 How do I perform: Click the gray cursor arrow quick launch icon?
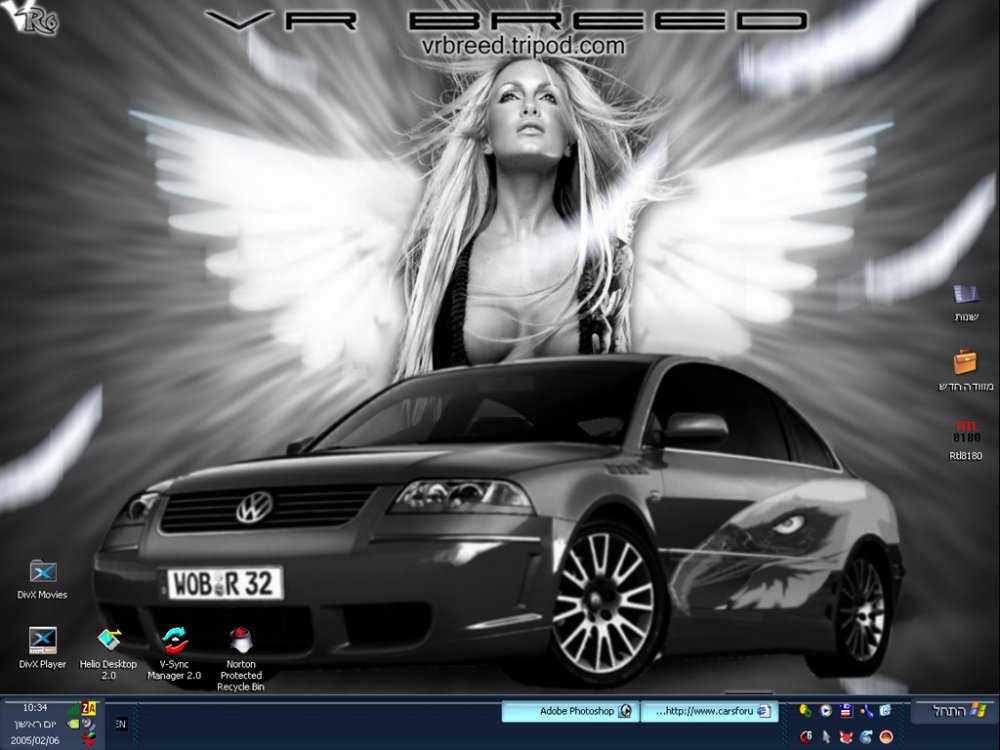point(826,737)
